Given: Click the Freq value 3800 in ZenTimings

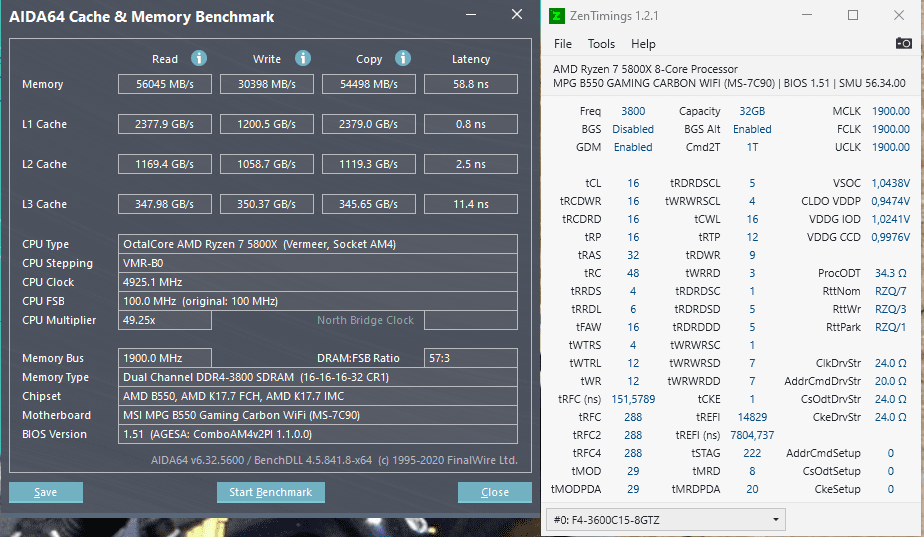Looking at the screenshot, I should point(633,111).
